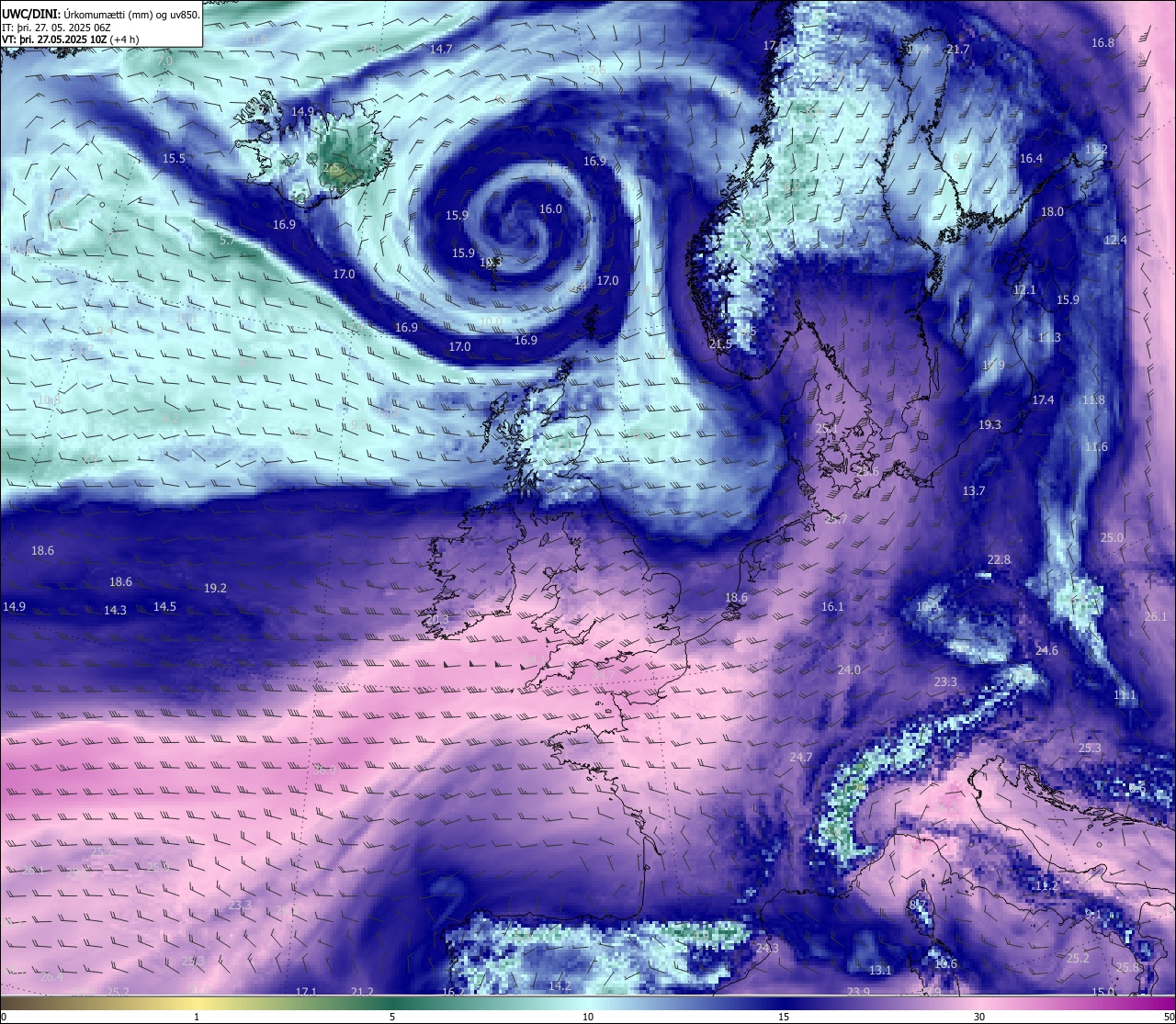This screenshot has height=1024, width=1176.
Task: Click the 22.8 value label
Action: tap(999, 560)
